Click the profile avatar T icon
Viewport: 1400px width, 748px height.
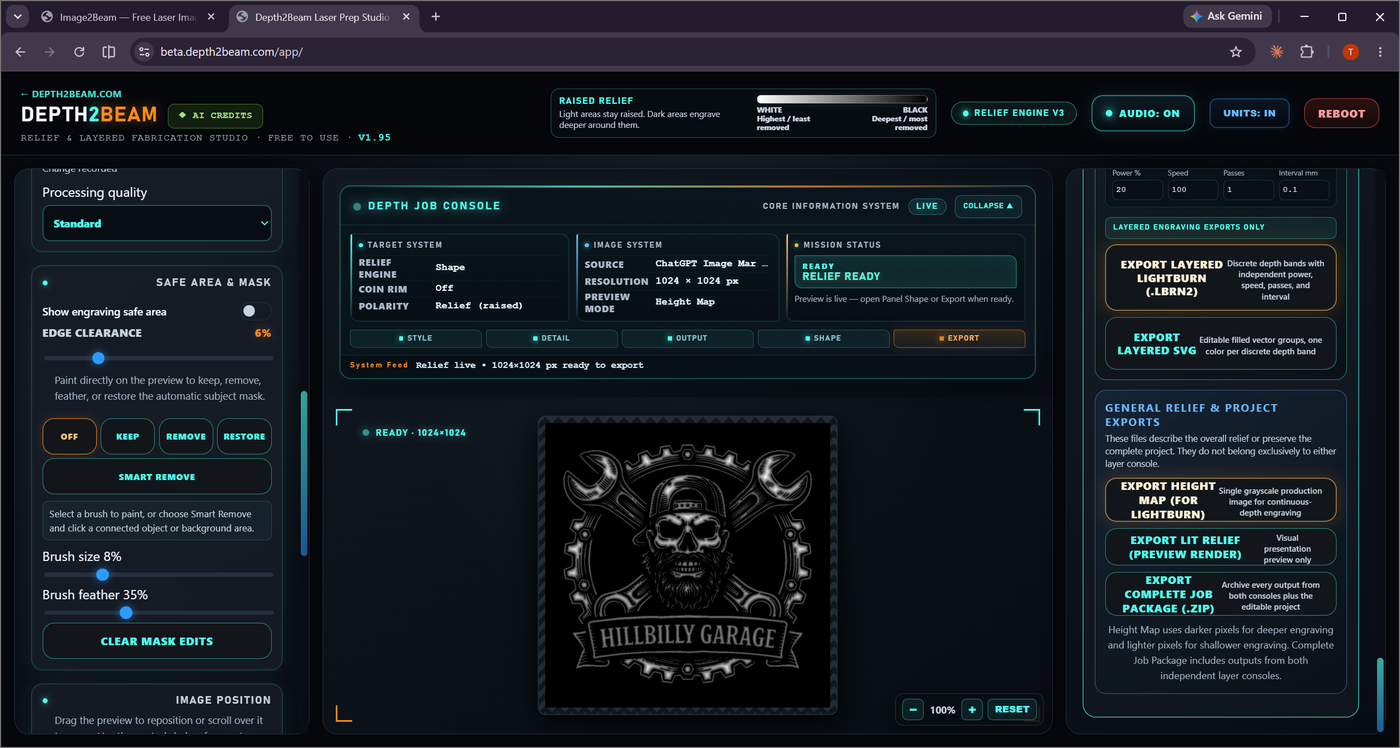pos(1350,52)
